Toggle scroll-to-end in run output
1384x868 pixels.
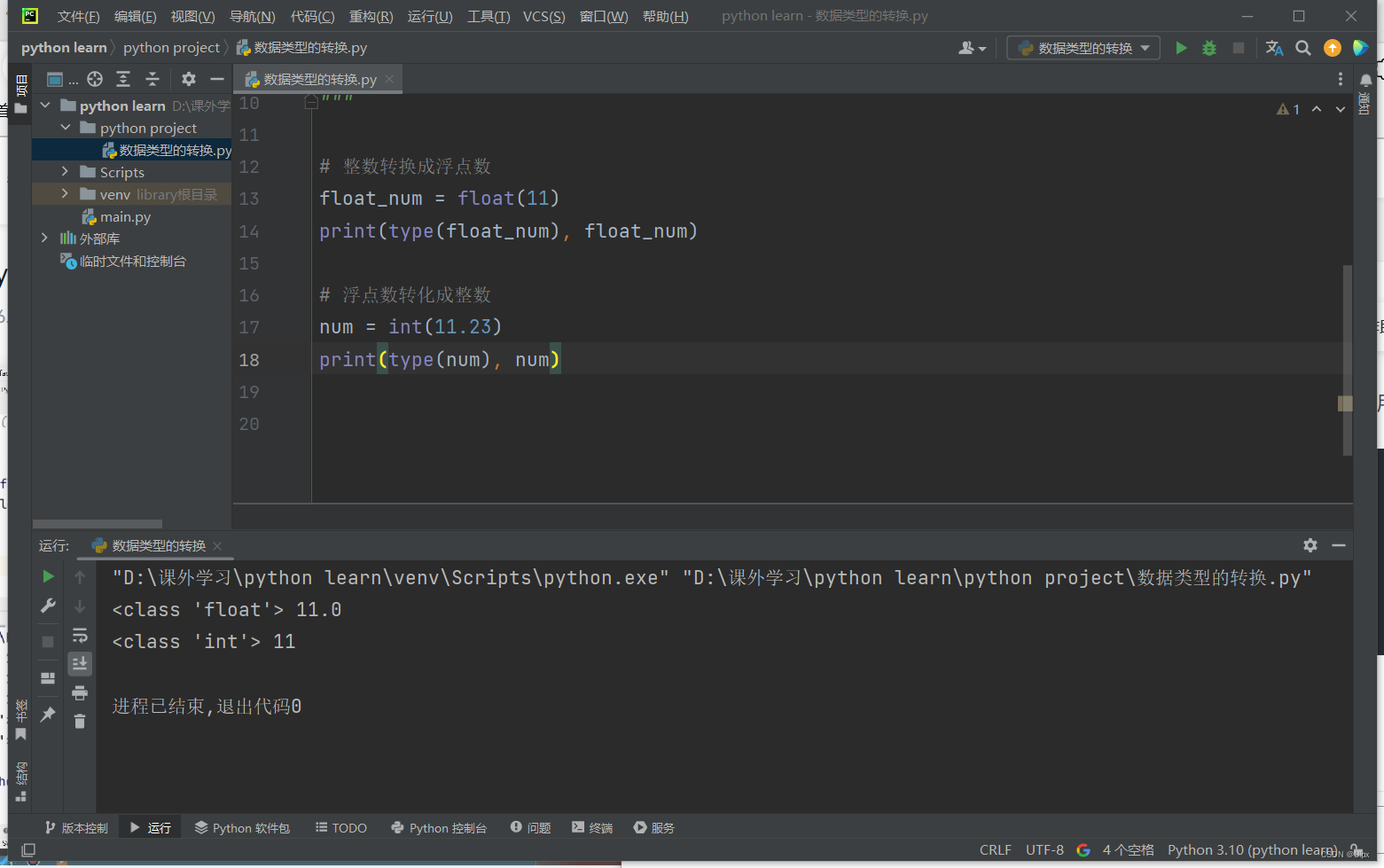79,663
